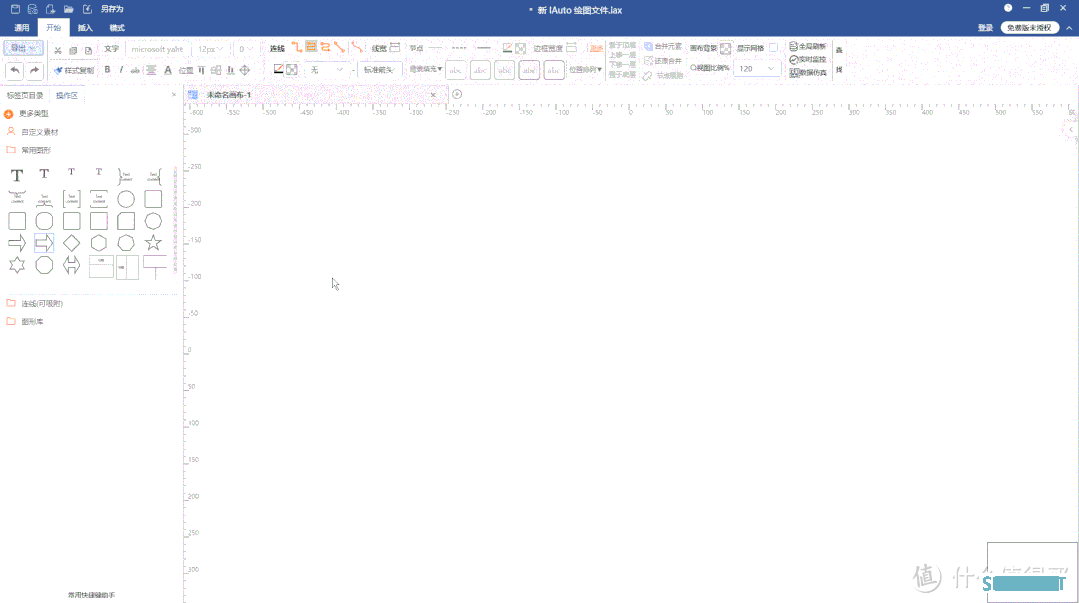
Task: Select the orthogonal connector line tool
Action: (x=297, y=47)
